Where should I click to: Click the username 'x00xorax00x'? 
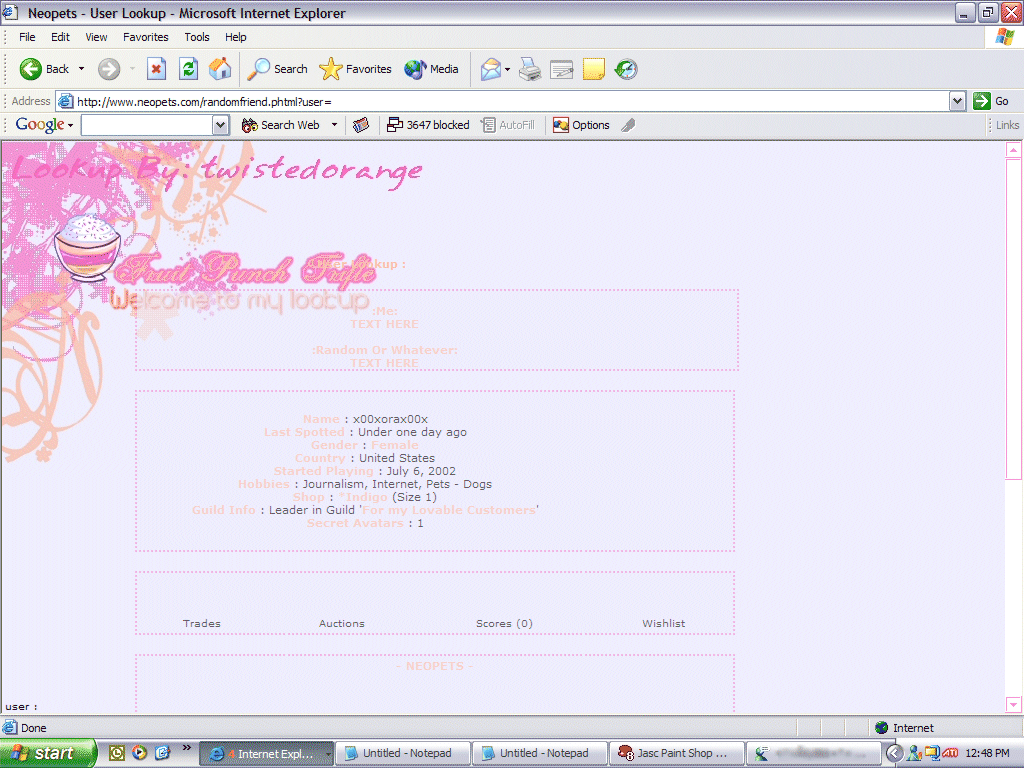click(390, 419)
